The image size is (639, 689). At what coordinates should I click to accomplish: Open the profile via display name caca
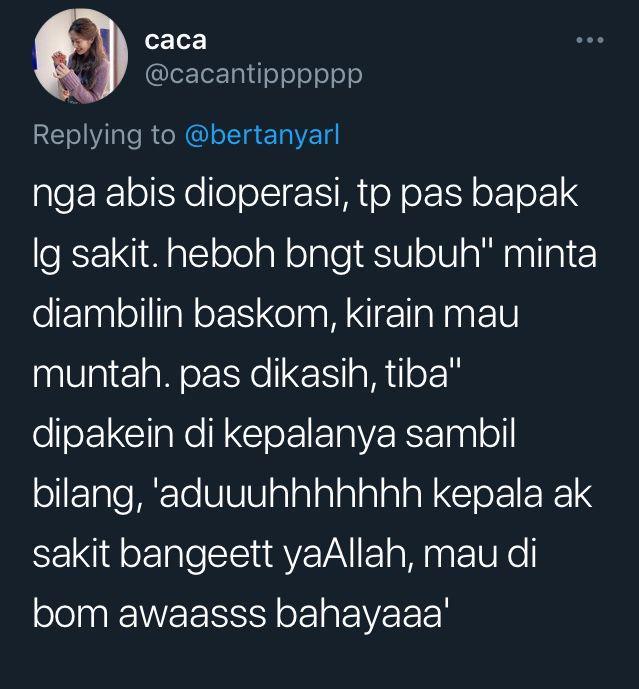click(175, 41)
